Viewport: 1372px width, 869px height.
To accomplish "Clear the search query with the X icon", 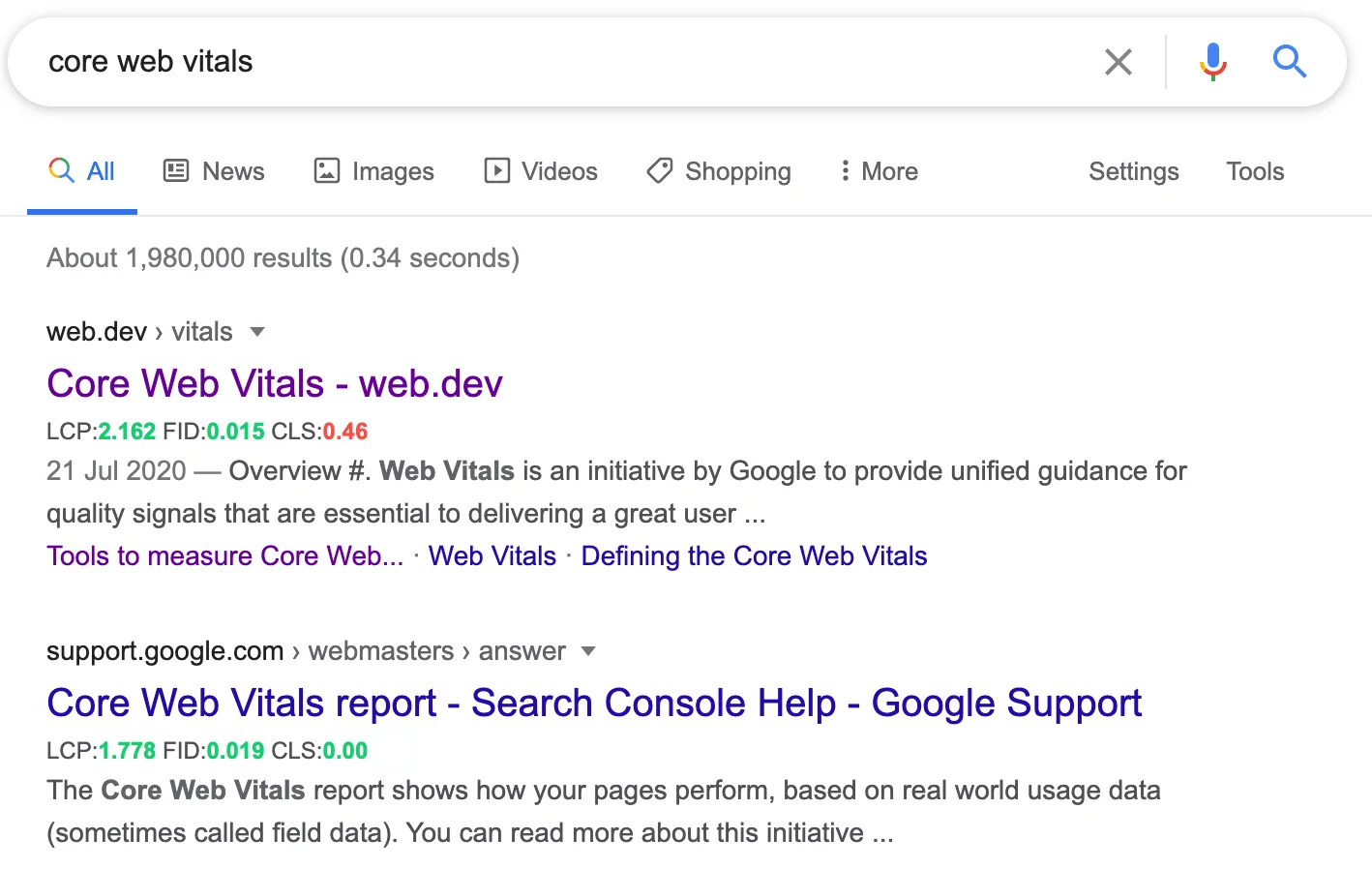I will 1118,61.
